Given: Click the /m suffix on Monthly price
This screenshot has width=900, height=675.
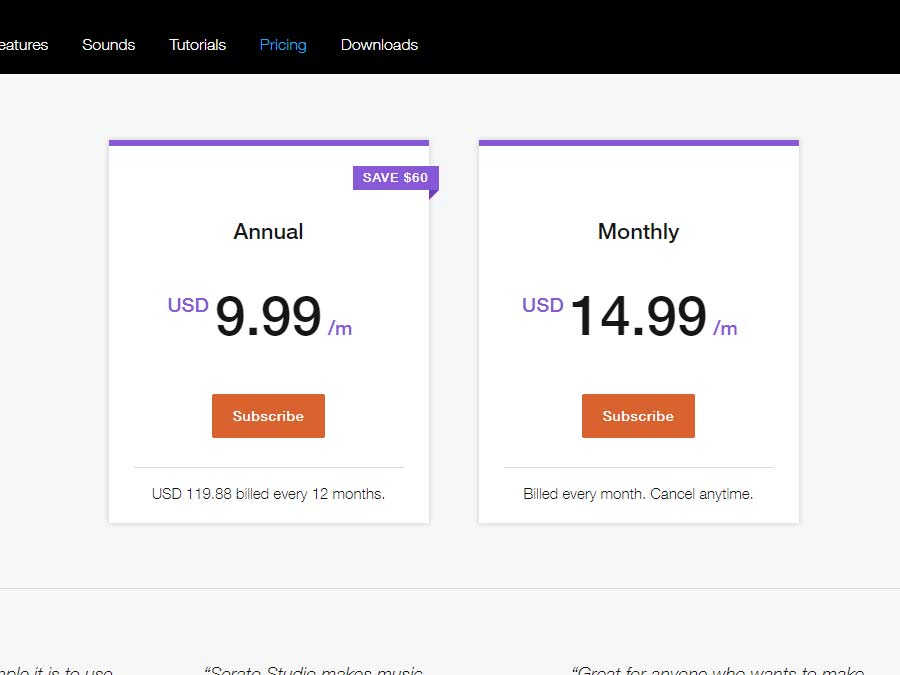Looking at the screenshot, I should (725, 328).
